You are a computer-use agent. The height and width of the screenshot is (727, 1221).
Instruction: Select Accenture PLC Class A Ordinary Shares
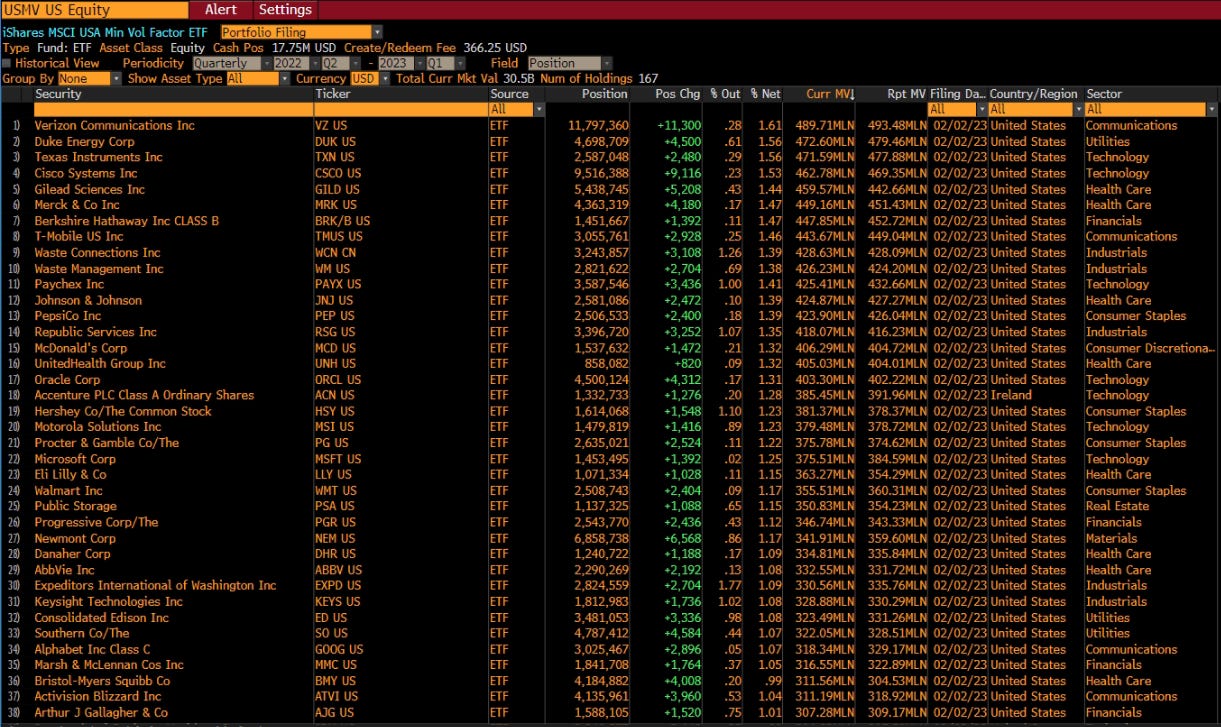pos(144,395)
